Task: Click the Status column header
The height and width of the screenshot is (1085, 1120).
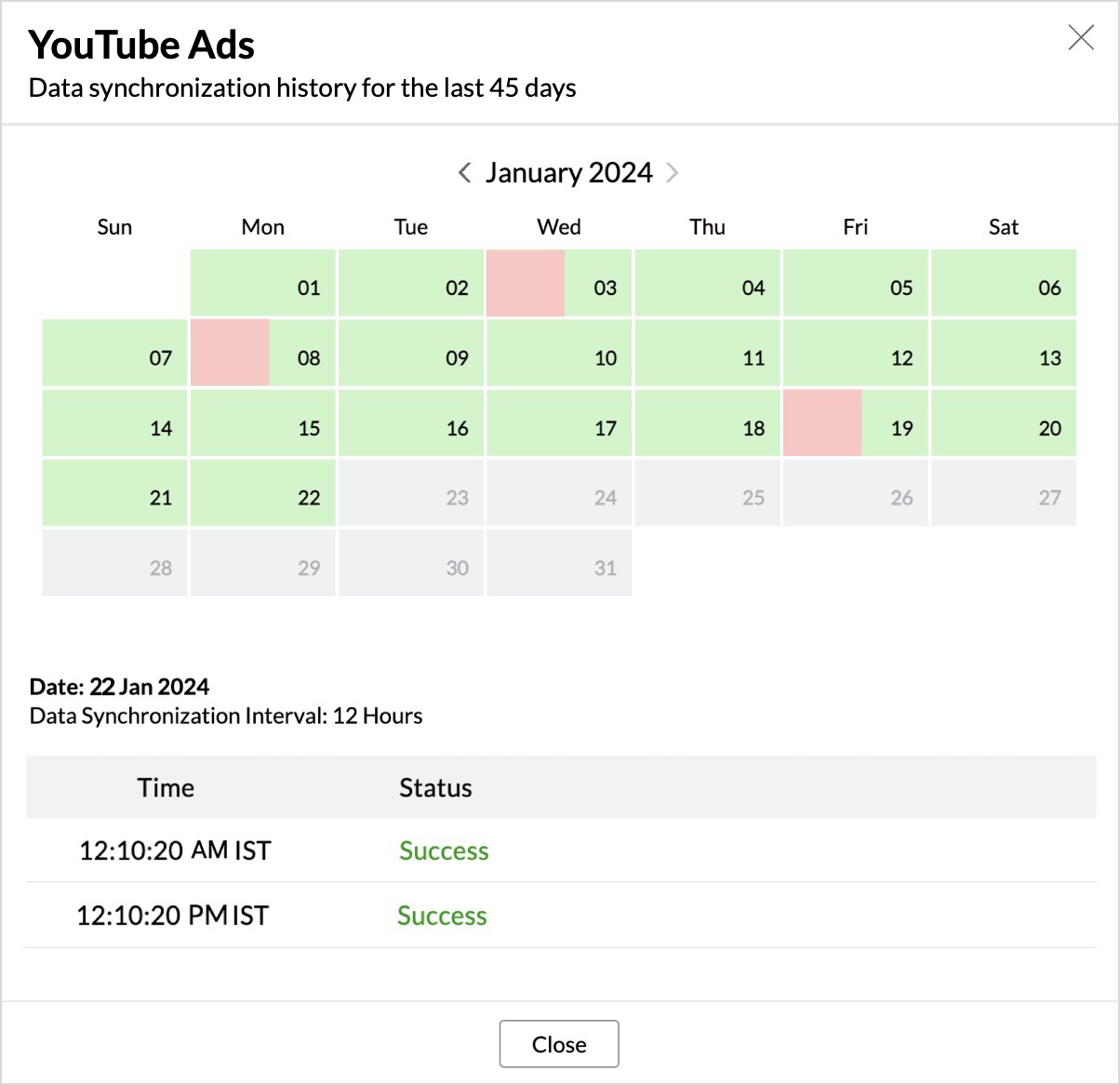Action: coord(435,787)
